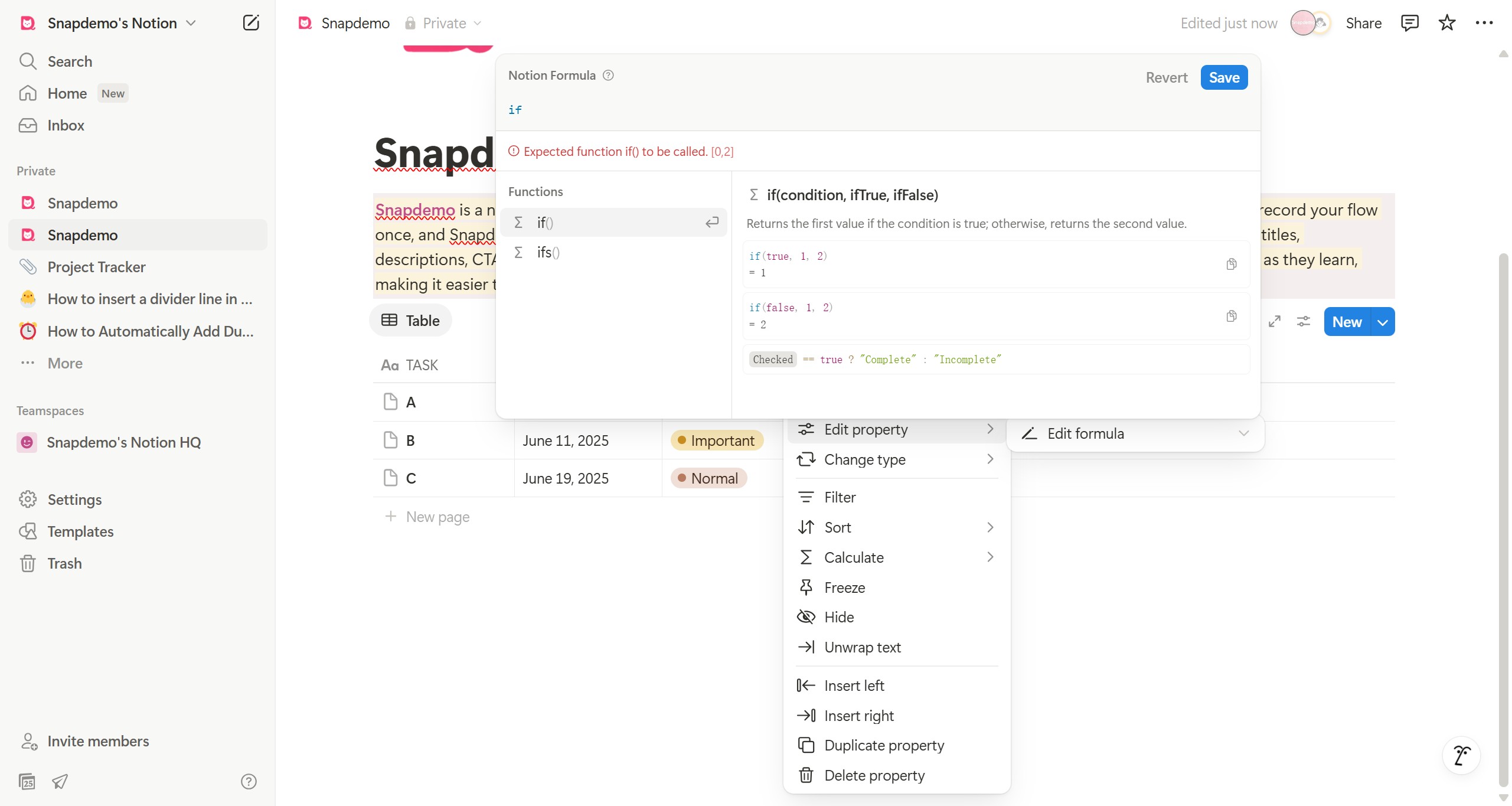Open the calendar icon at sidebar bottom
Screen dimensions: 1512x806
[x=27, y=781]
